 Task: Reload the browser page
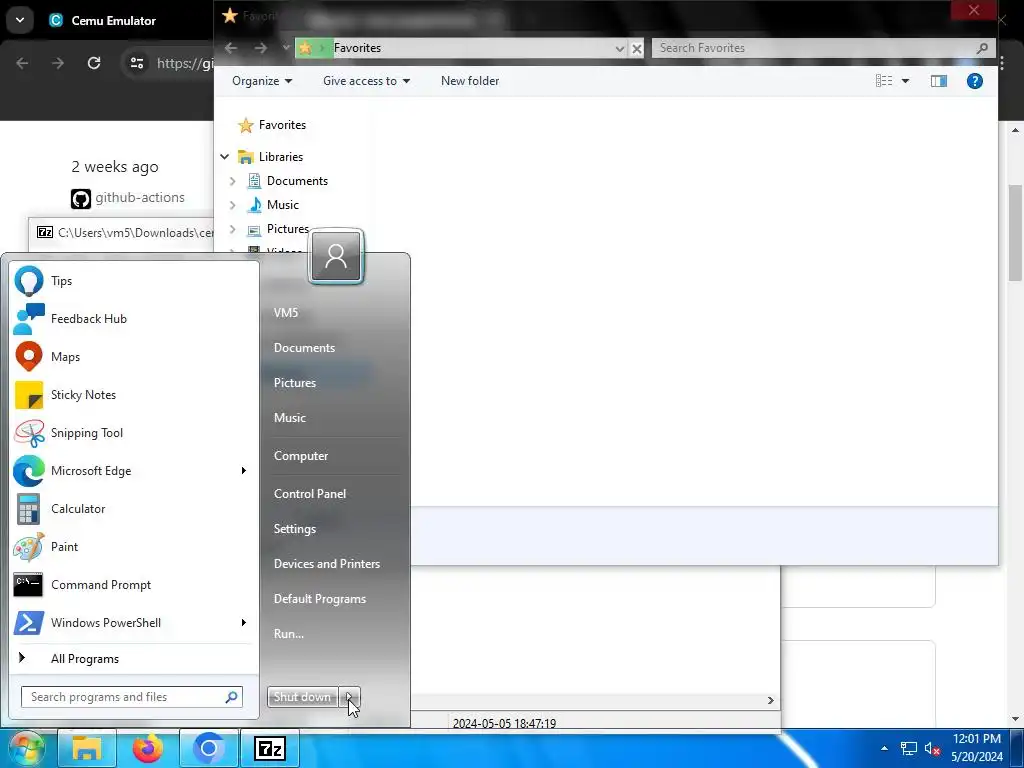point(94,63)
